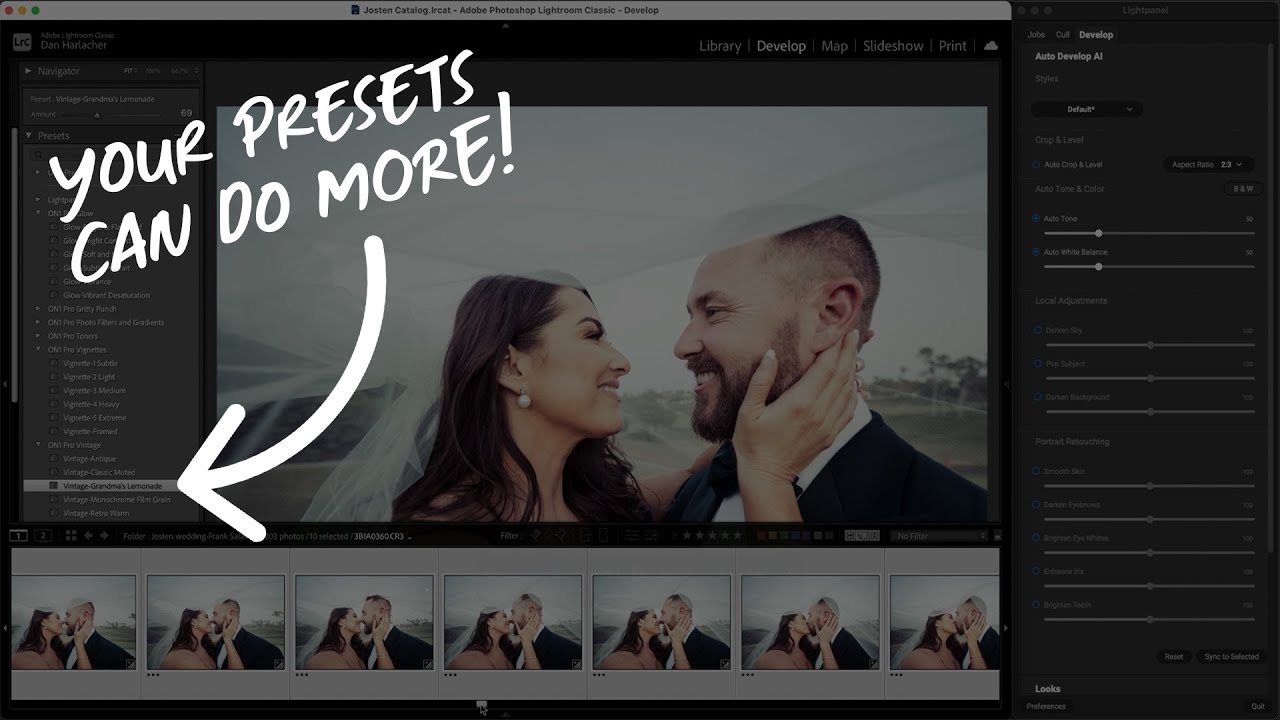Click the Sync to Selected button
Screen dimensions: 1280x720
(x=1231, y=657)
